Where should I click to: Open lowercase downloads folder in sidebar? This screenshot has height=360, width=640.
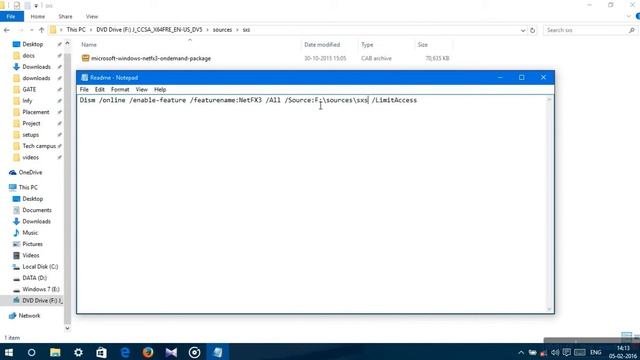pos(36,78)
